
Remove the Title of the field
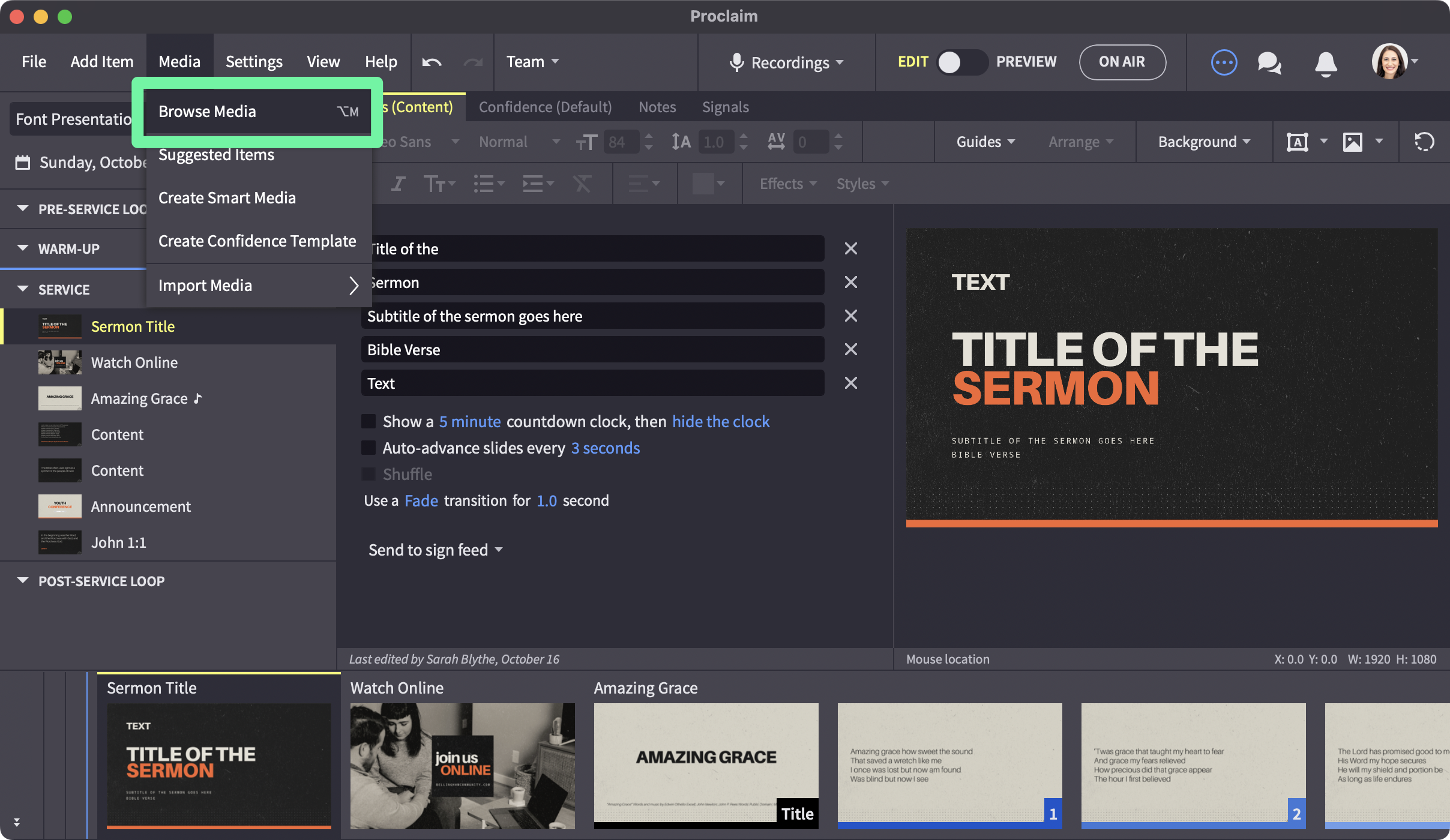(x=851, y=248)
